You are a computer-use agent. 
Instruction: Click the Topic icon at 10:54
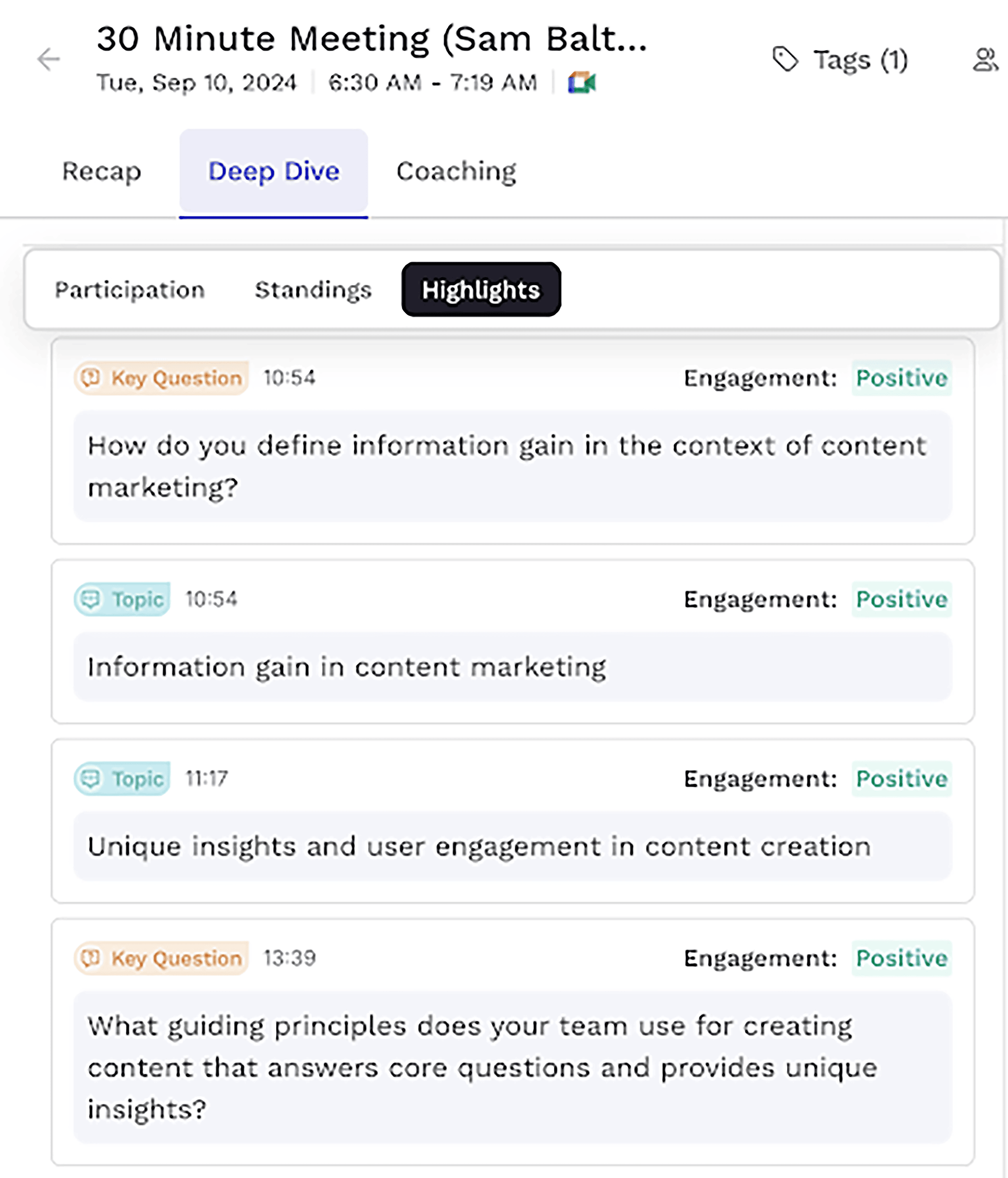click(x=92, y=598)
